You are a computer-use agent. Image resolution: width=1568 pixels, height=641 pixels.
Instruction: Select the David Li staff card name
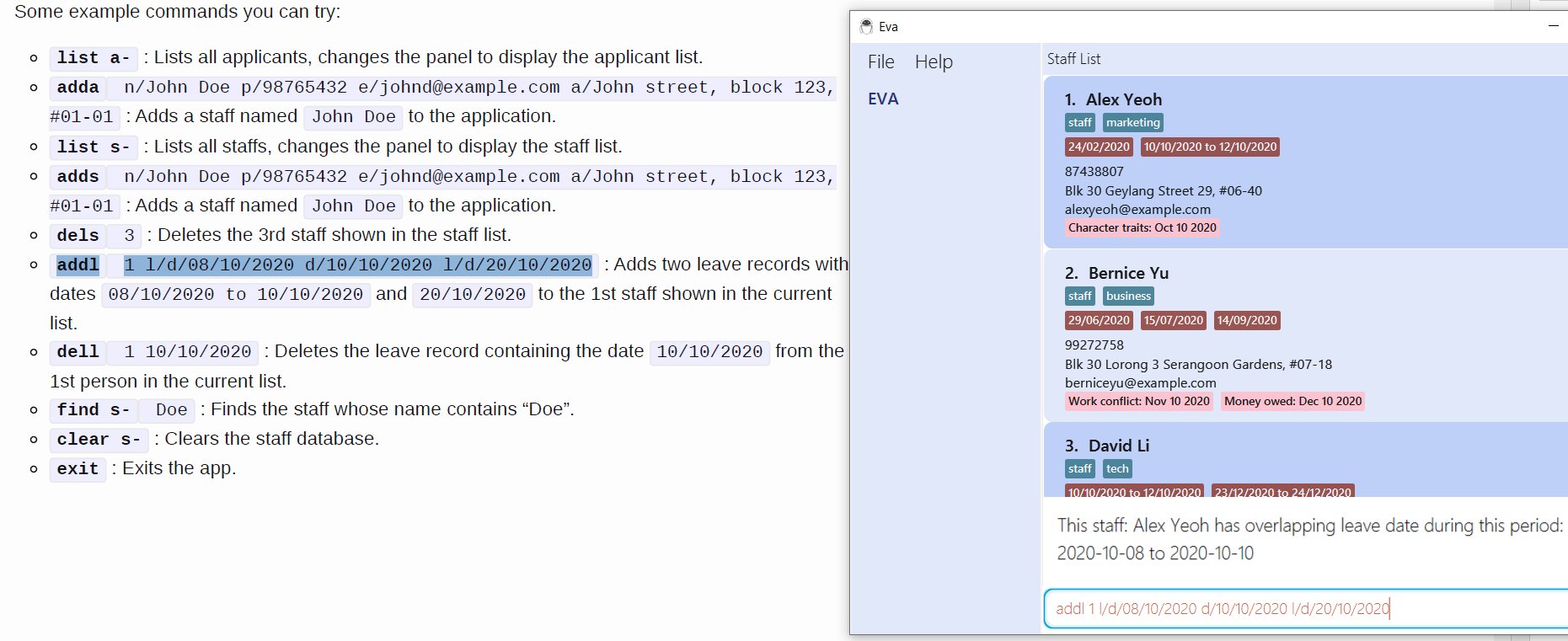[1119, 446]
